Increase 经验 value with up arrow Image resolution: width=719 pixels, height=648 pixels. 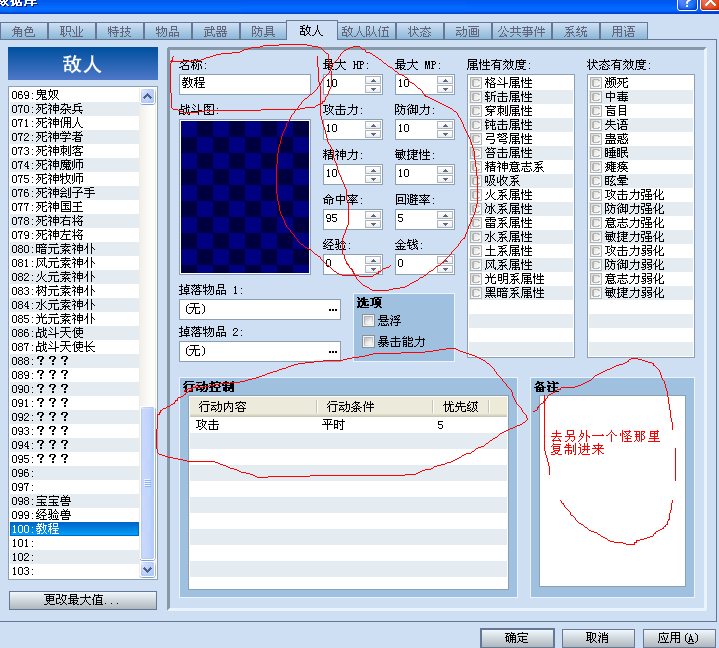tap(373, 260)
